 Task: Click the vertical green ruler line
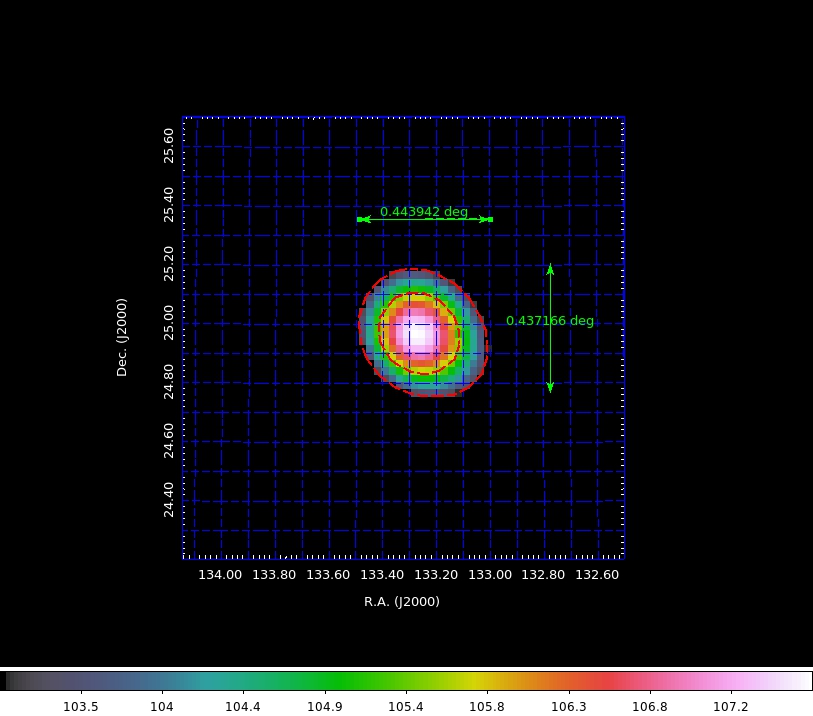coord(550,328)
